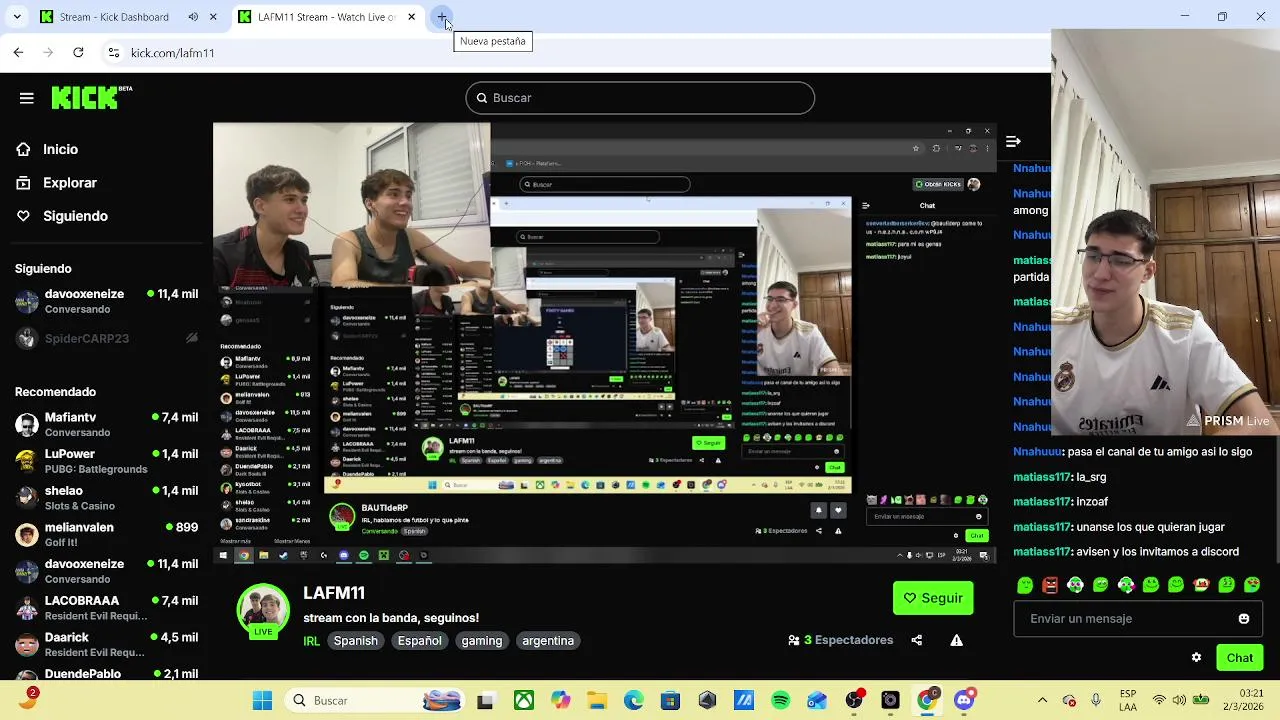1280x720 pixels.
Task: Open volume control in system tray
Action: tap(1181, 701)
